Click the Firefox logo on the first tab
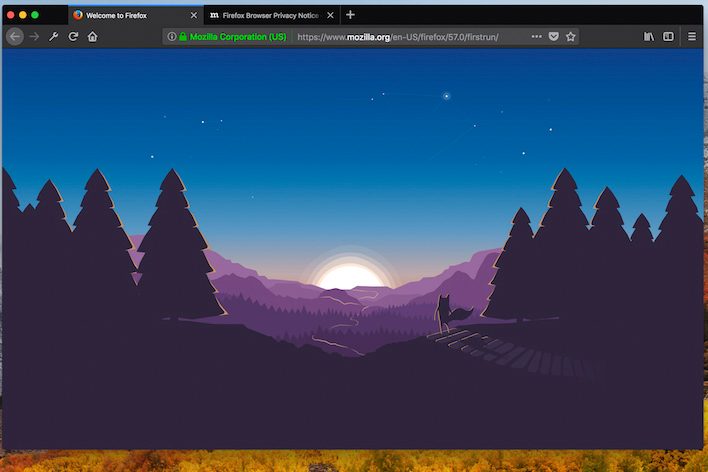Viewport: 708px width, 472px height. (78, 15)
